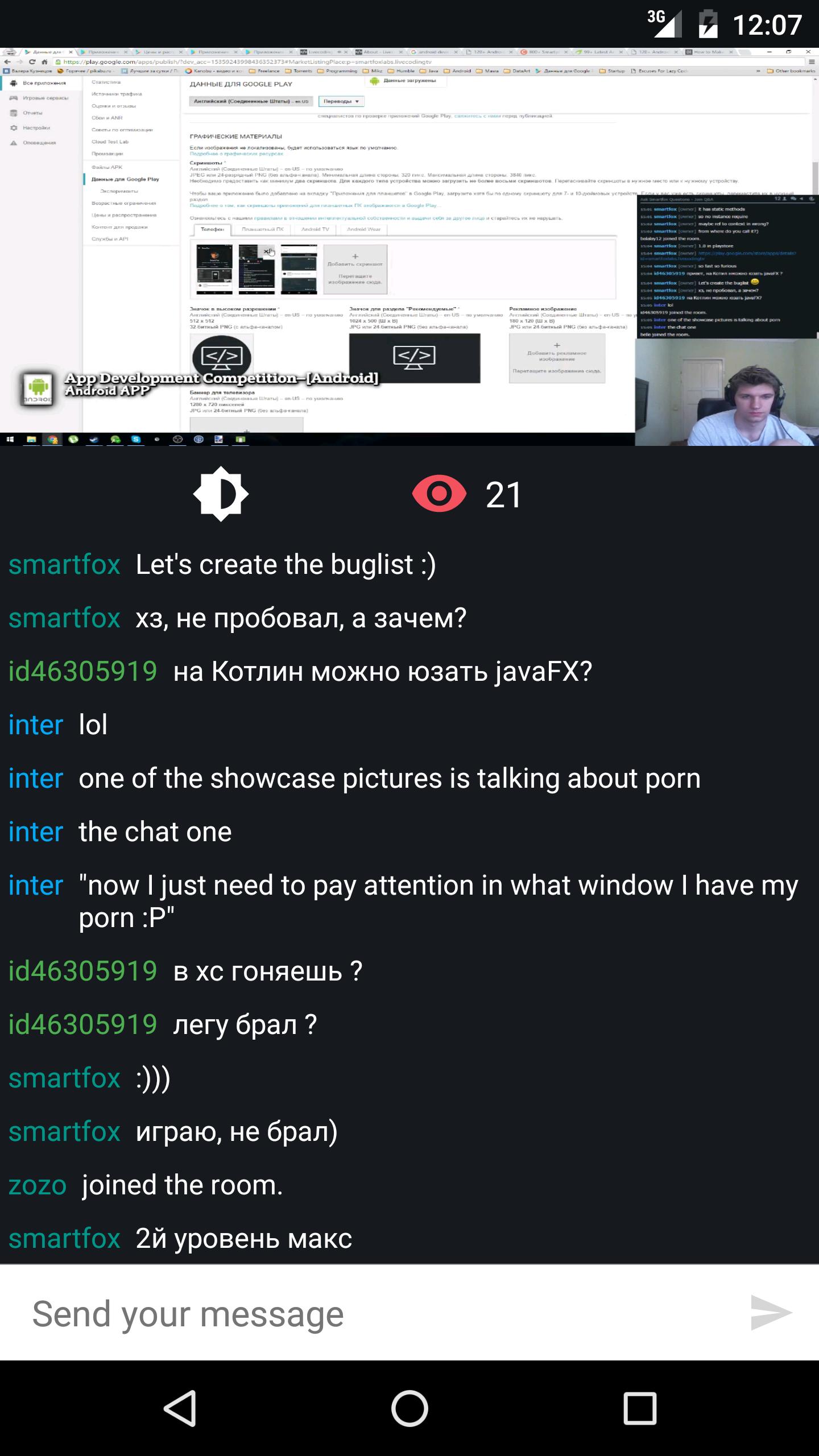Select username zozo who joined room
819x1456 pixels.
(x=38, y=1185)
